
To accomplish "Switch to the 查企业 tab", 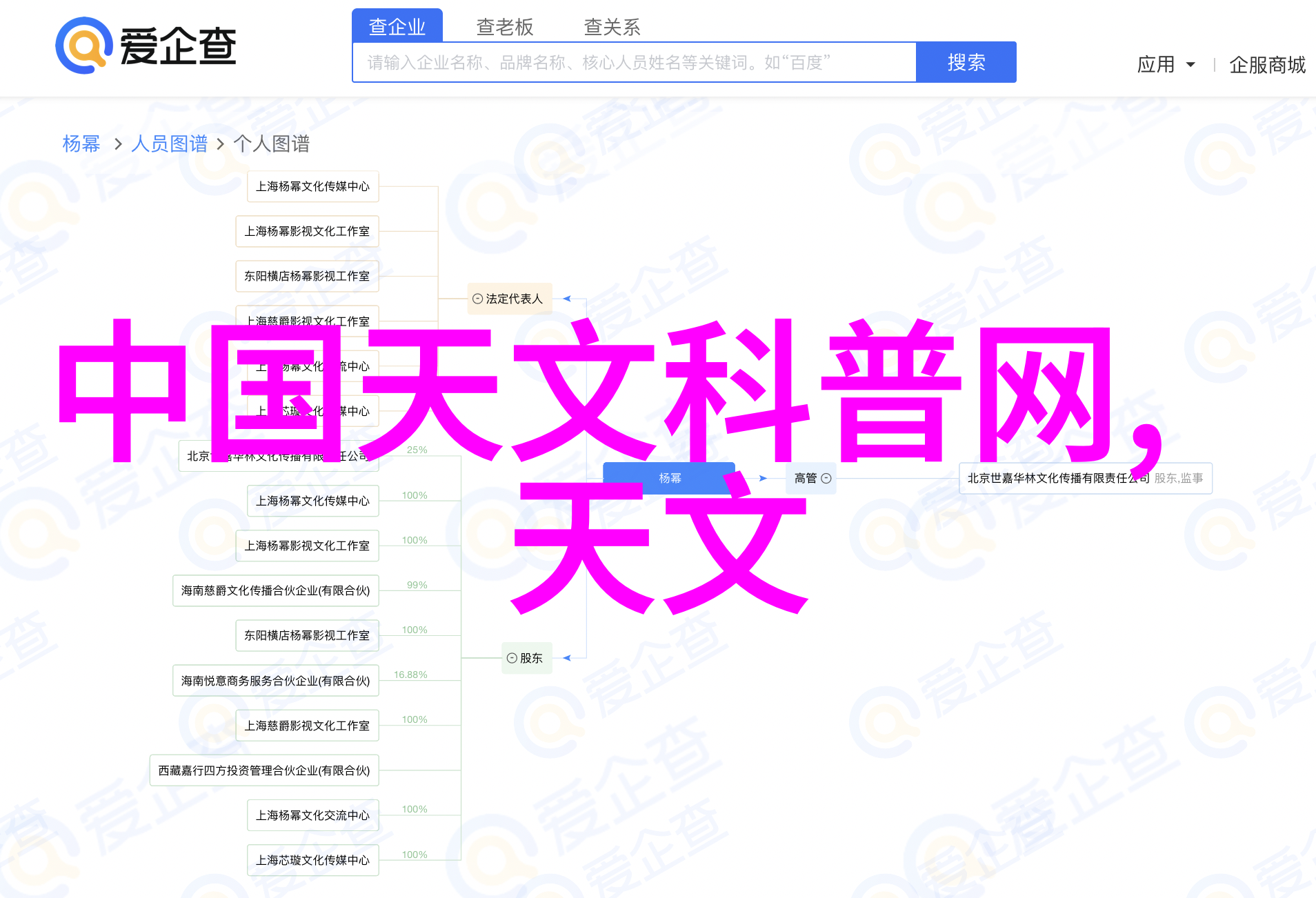I will (397, 27).
